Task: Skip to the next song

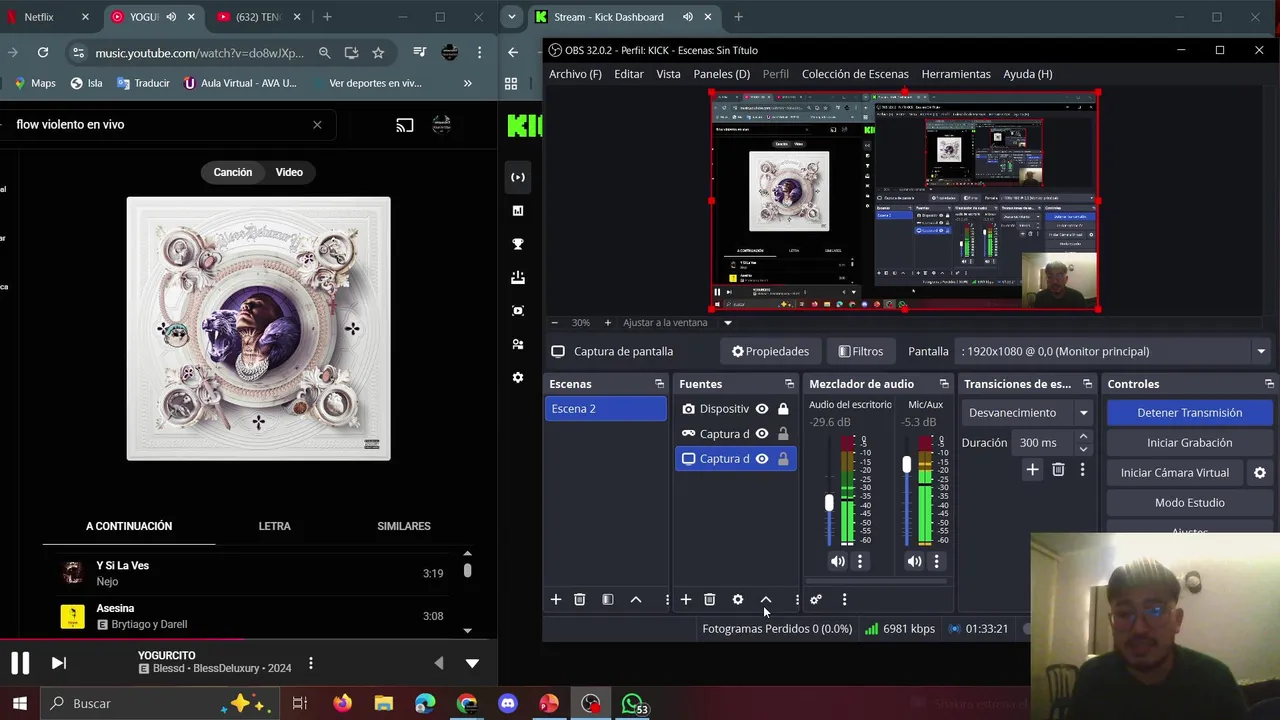Action: click(59, 663)
